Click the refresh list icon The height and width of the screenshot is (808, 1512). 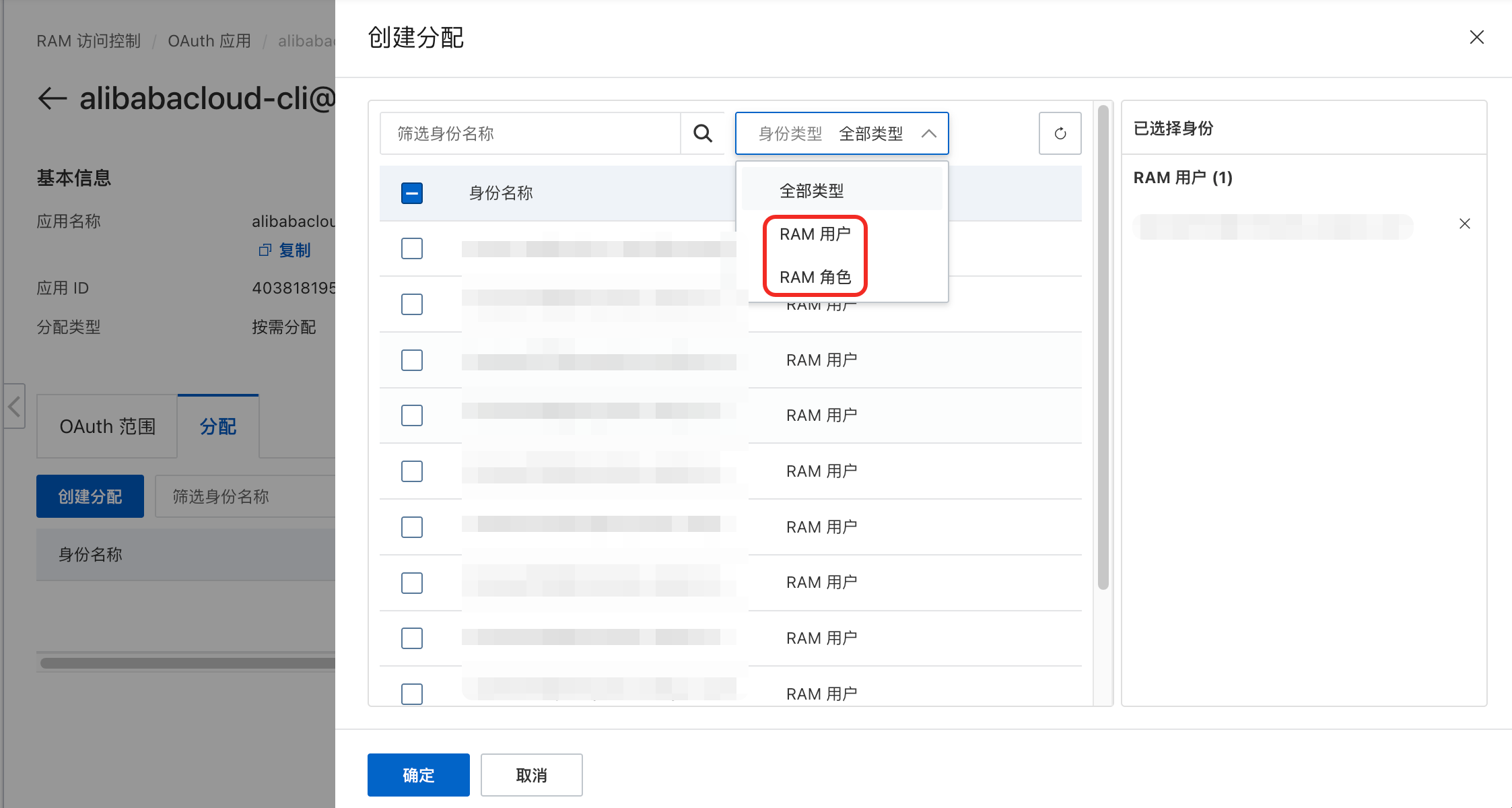click(1060, 133)
